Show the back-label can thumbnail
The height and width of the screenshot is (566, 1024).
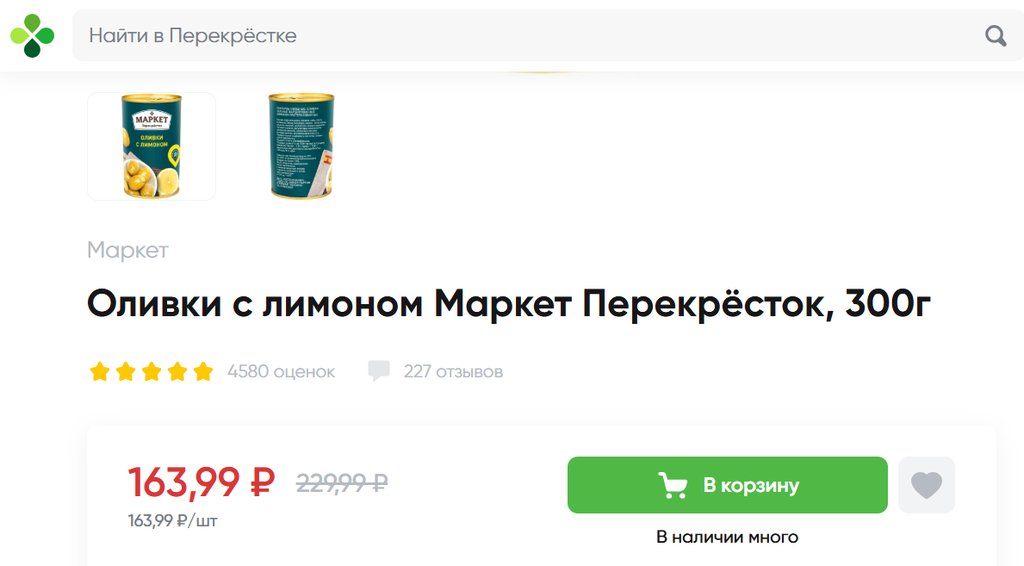(x=301, y=146)
